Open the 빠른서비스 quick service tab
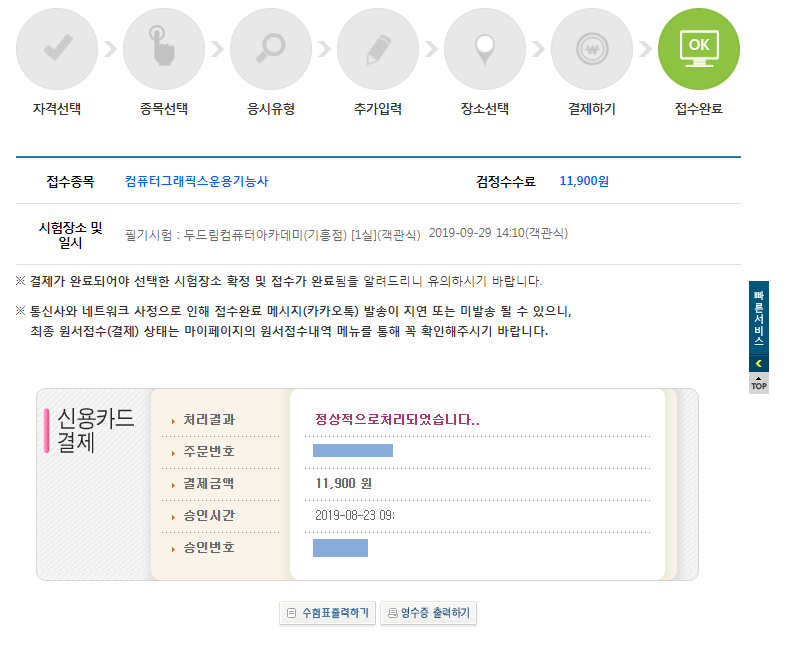The height and width of the screenshot is (646, 801). click(759, 318)
